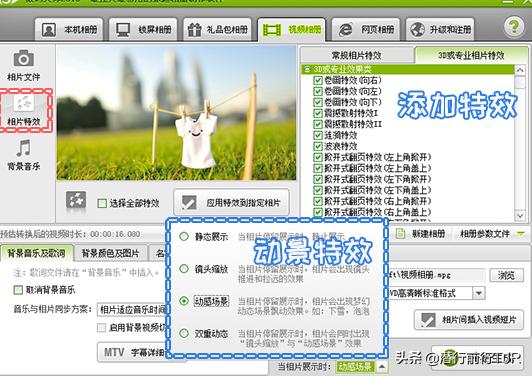Click 新建相册 button
This screenshot has height=376, width=532.
click(x=421, y=234)
